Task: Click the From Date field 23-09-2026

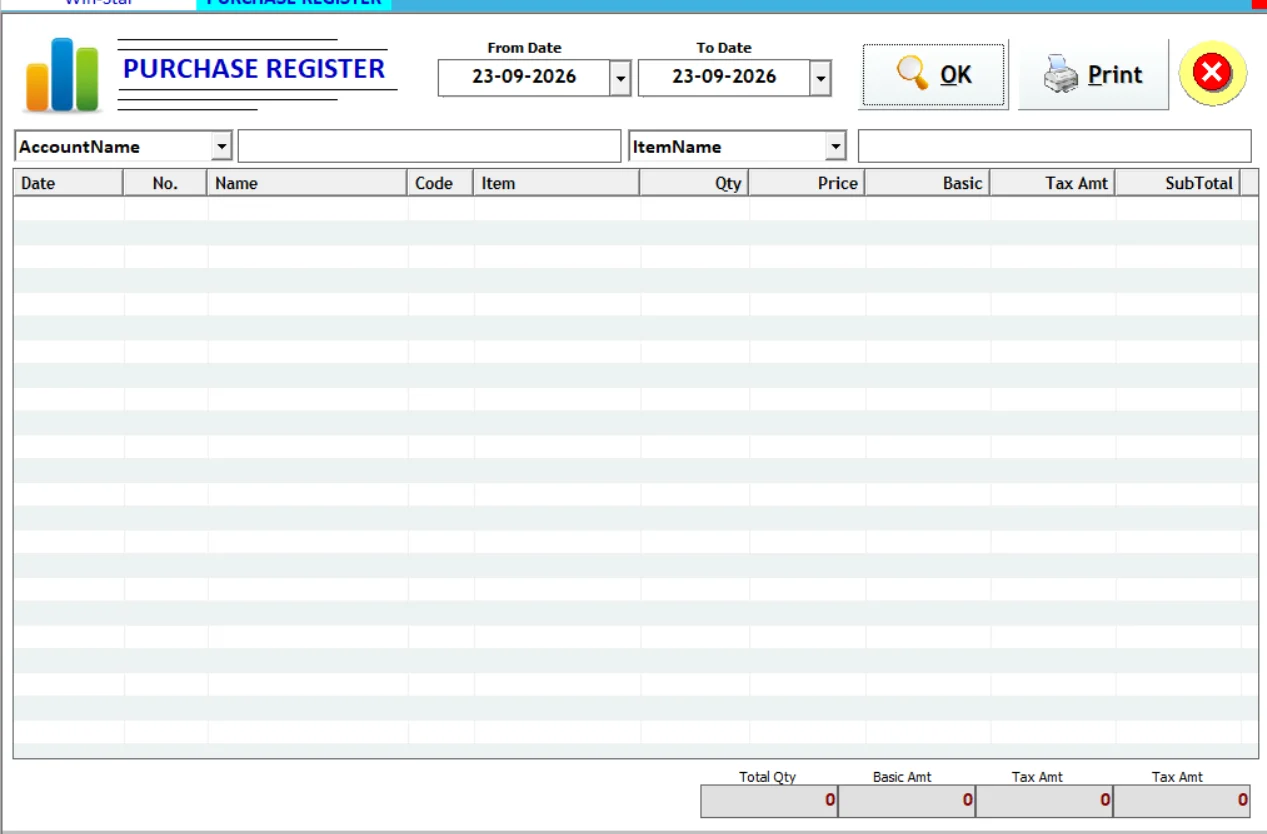Action: tap(524, 78)
